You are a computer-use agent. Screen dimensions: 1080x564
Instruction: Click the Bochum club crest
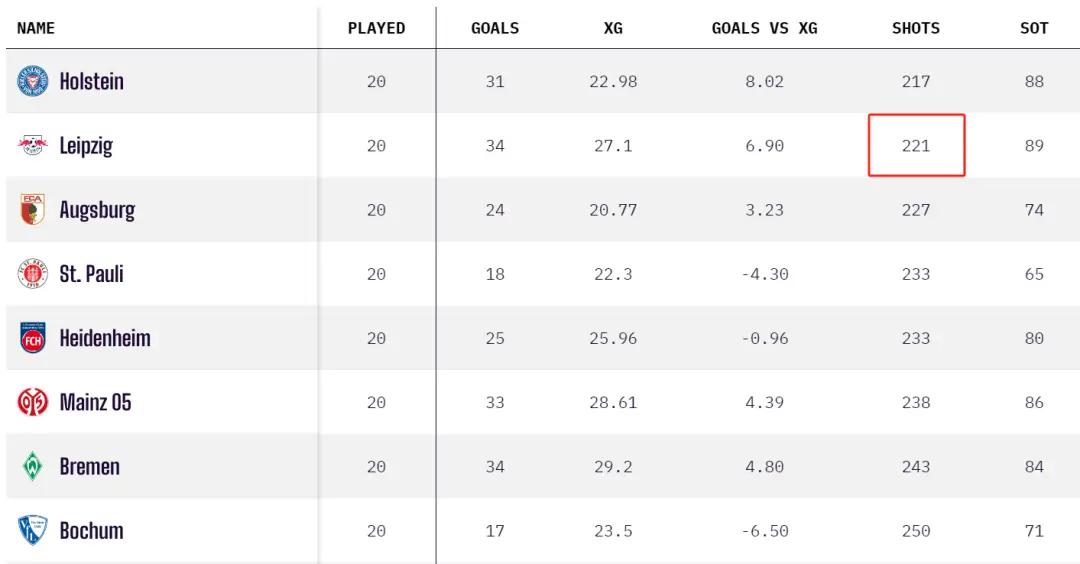point(32,530)
